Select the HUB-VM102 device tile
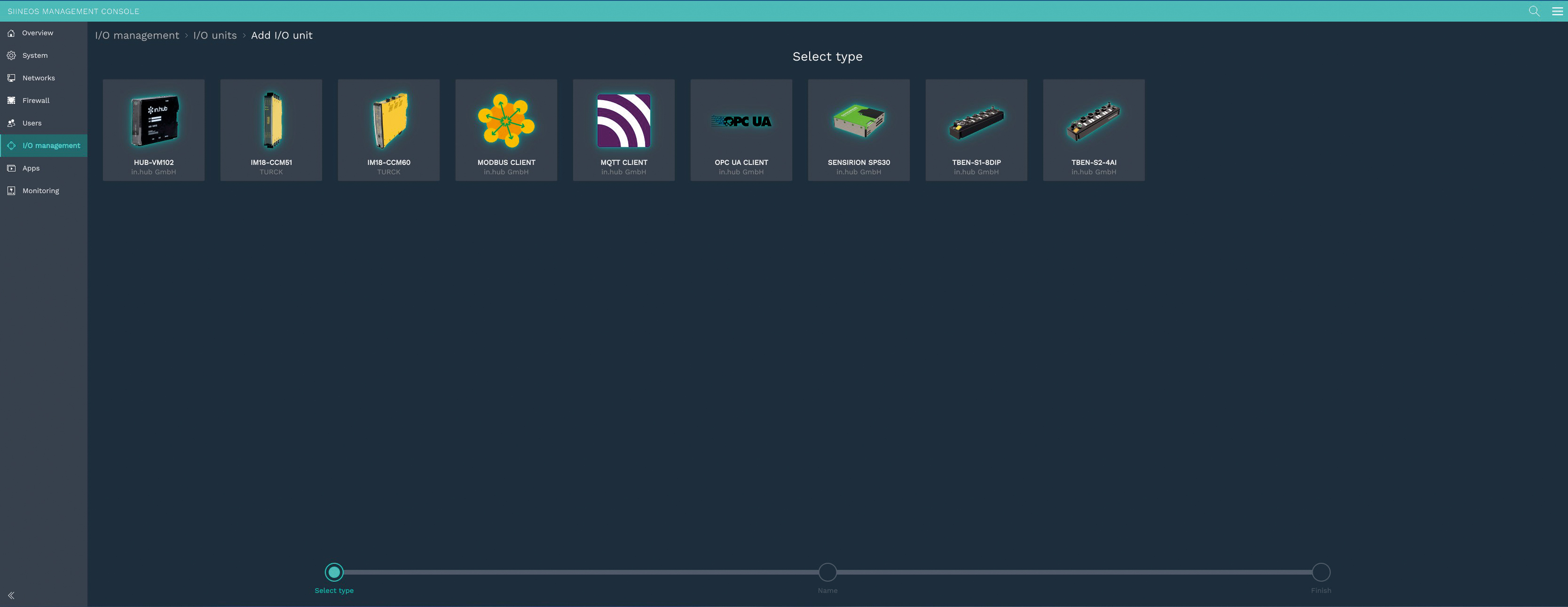 153,130
